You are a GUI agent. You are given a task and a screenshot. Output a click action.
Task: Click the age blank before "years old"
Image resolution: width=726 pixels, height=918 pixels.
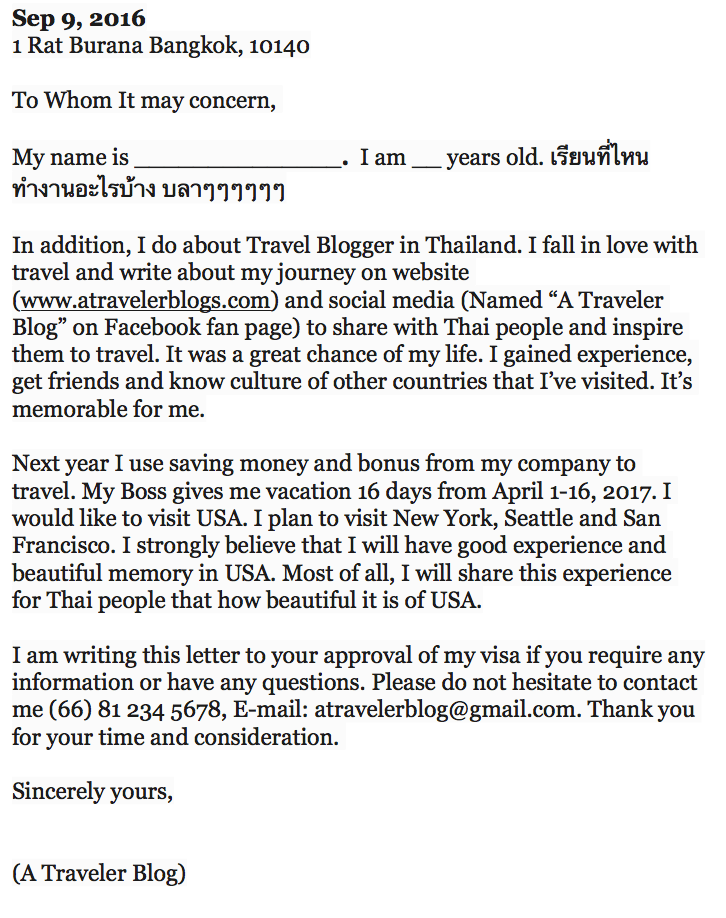(x=425, y=159)
